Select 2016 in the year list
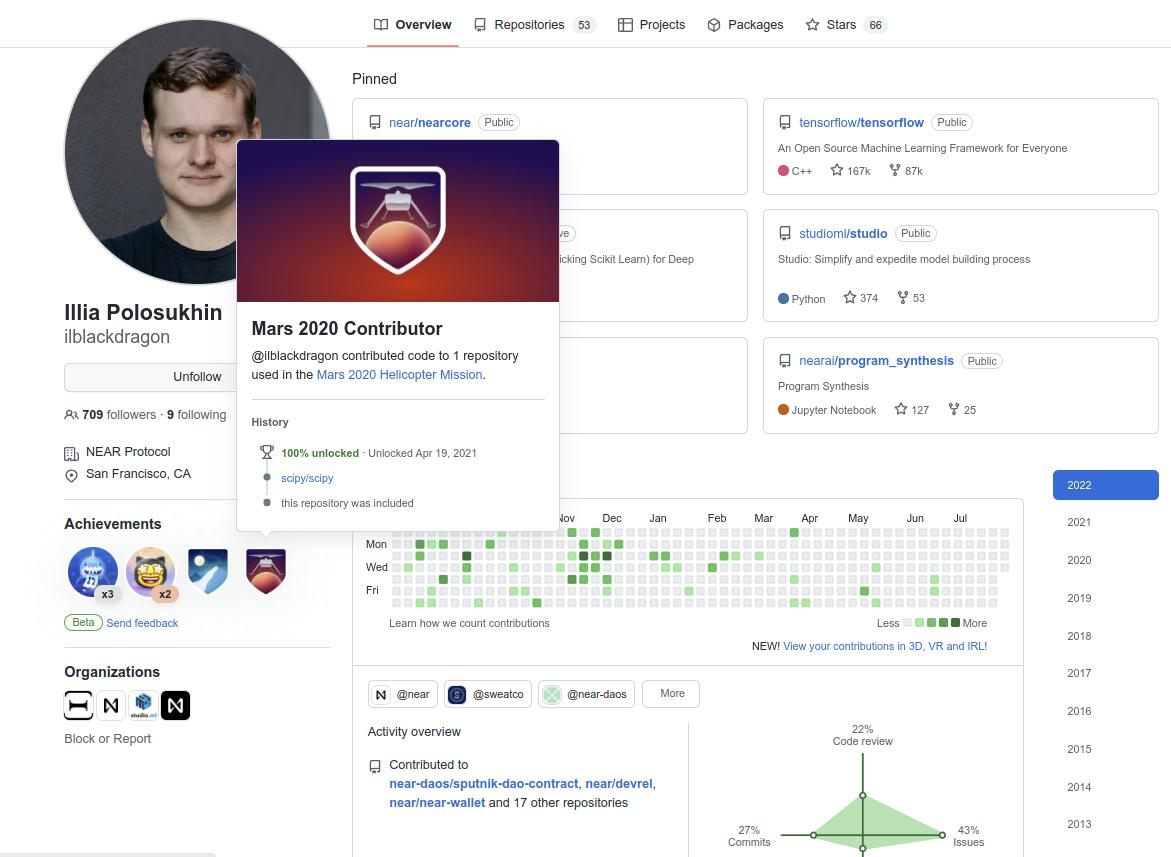This screenshot has width=1171, height=857. [1078, 711]
